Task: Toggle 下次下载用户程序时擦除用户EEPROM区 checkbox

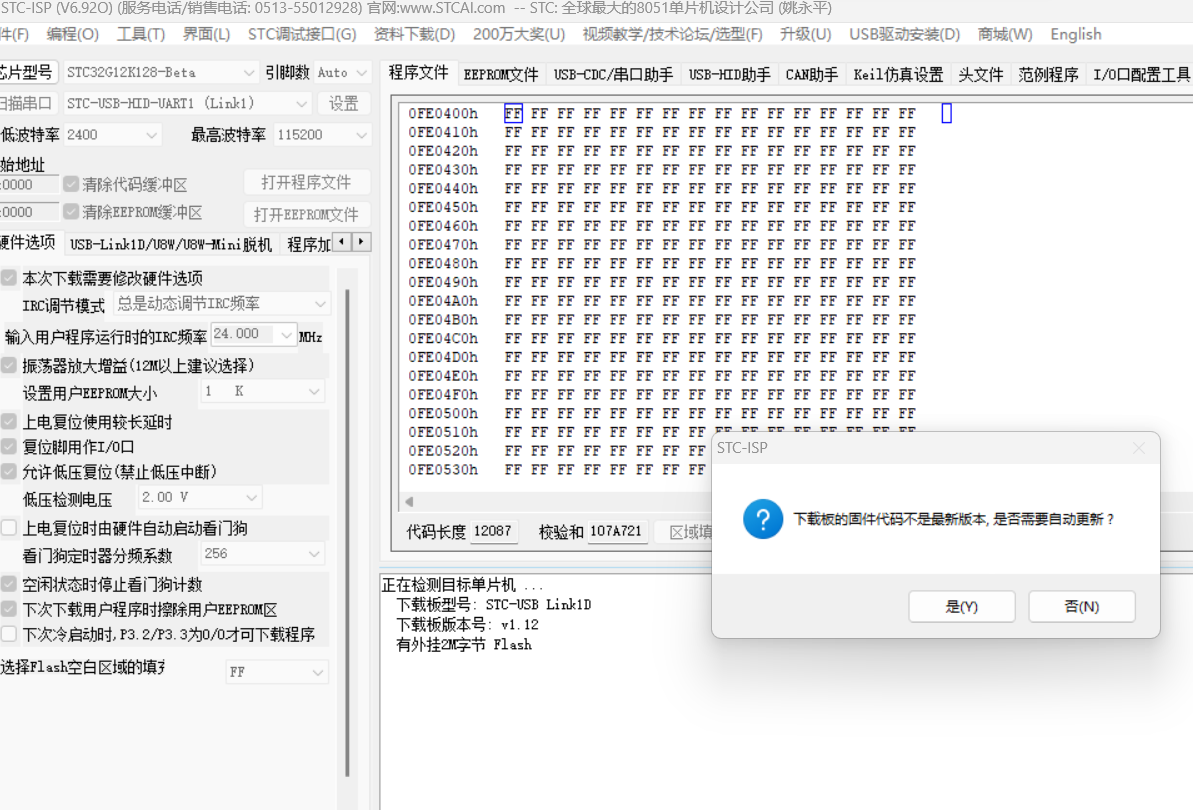Action: pyautogui.click(x=9, y=609)
